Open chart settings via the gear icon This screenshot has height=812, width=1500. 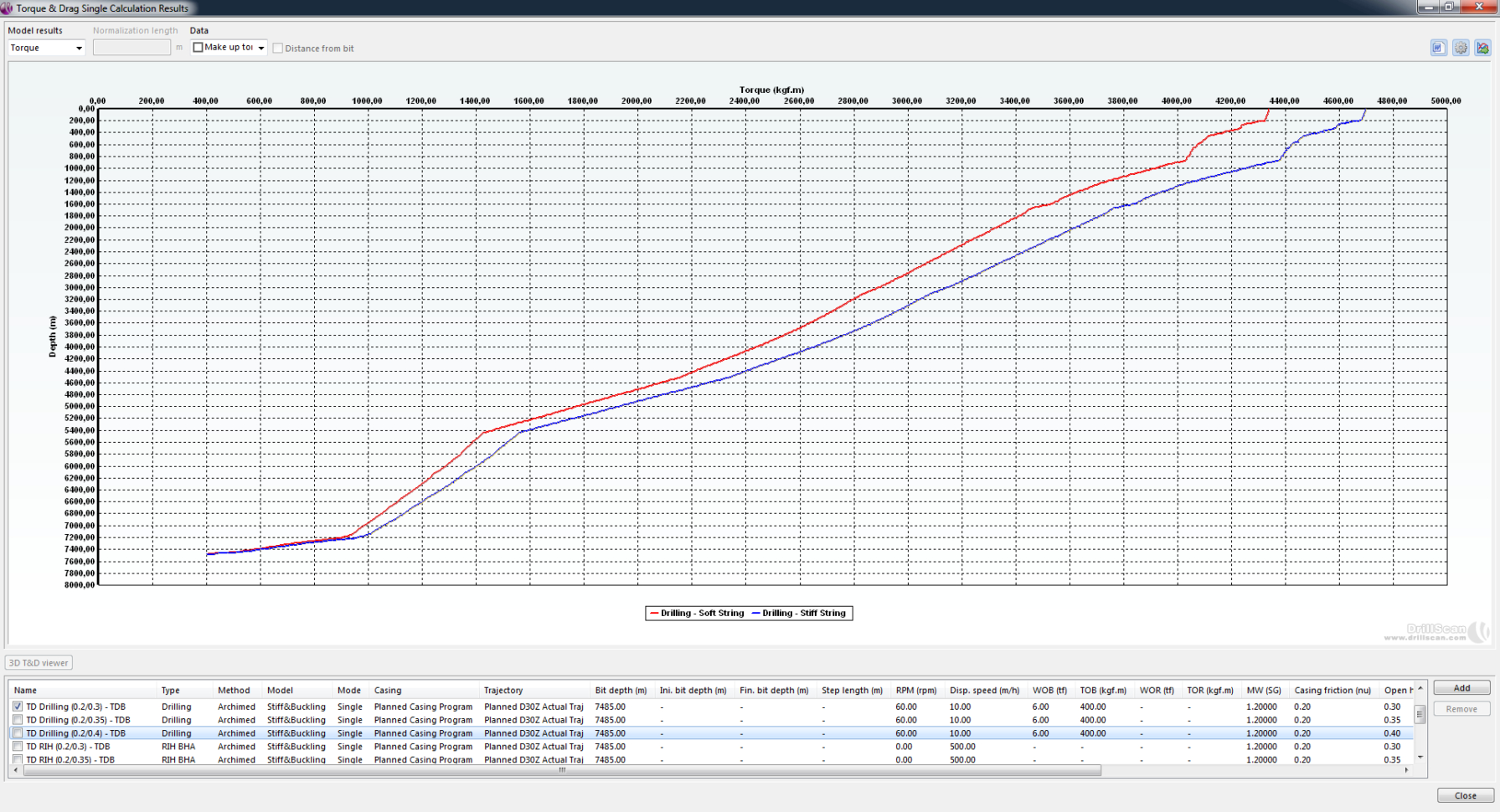coord(1461,48)
